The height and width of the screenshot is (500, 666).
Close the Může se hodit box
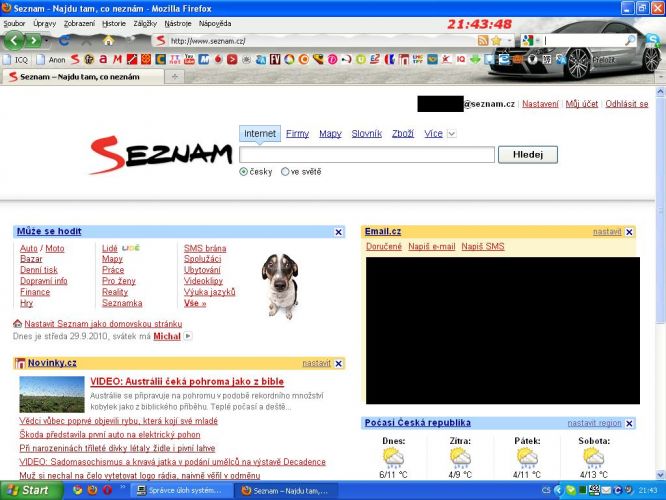pyautogui.click(x=339, y=232)
